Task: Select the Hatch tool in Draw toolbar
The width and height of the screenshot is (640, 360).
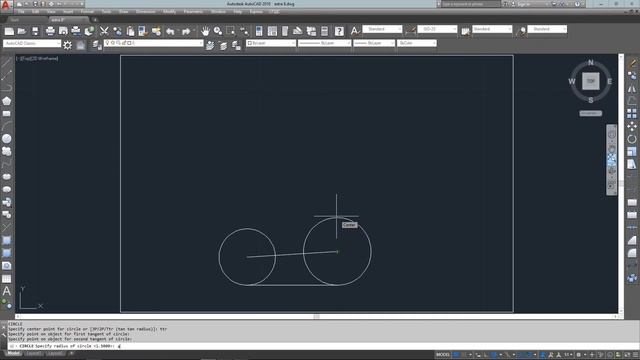Action: pos(7,240)
